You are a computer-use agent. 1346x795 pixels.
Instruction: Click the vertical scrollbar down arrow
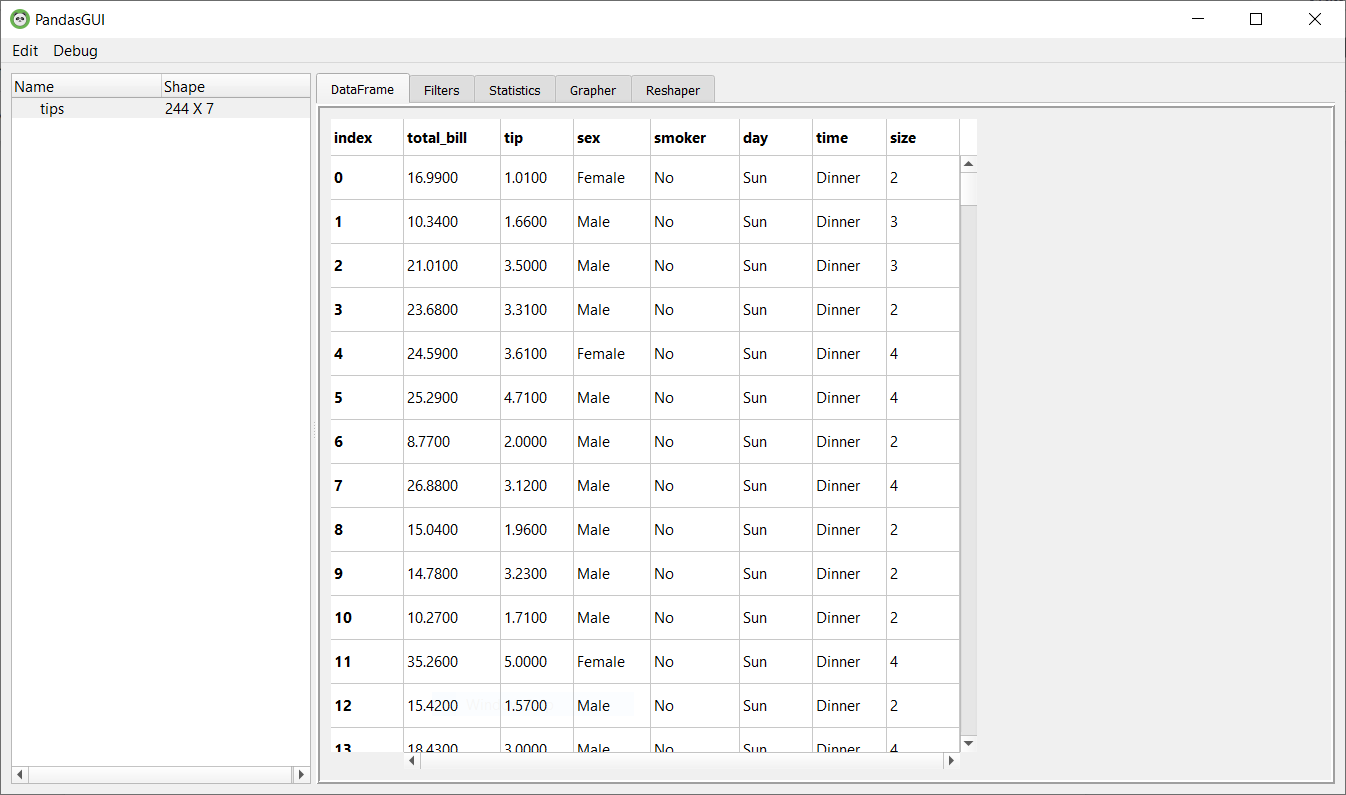(x=968, y=743)
